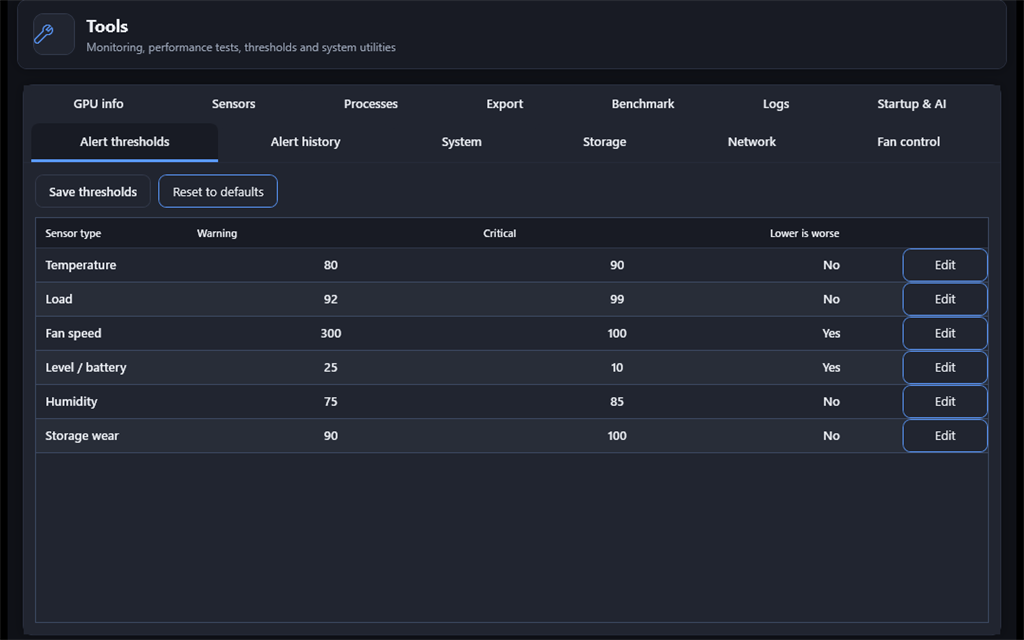
Task: Click Temperature warning value 80
Action: pyautogui.click(x=330, y=265)
